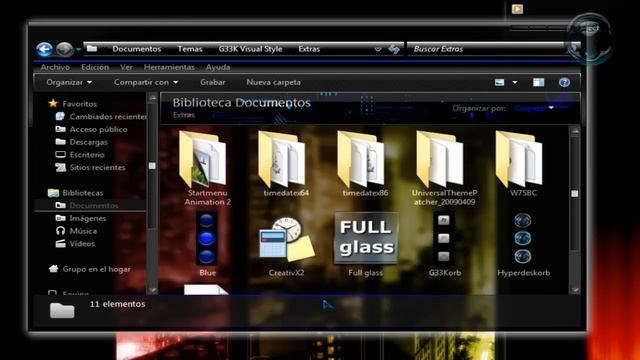
Task: Select the UniversalThemePatcher_20090409 folder
Action: click(x=444, y=169)
